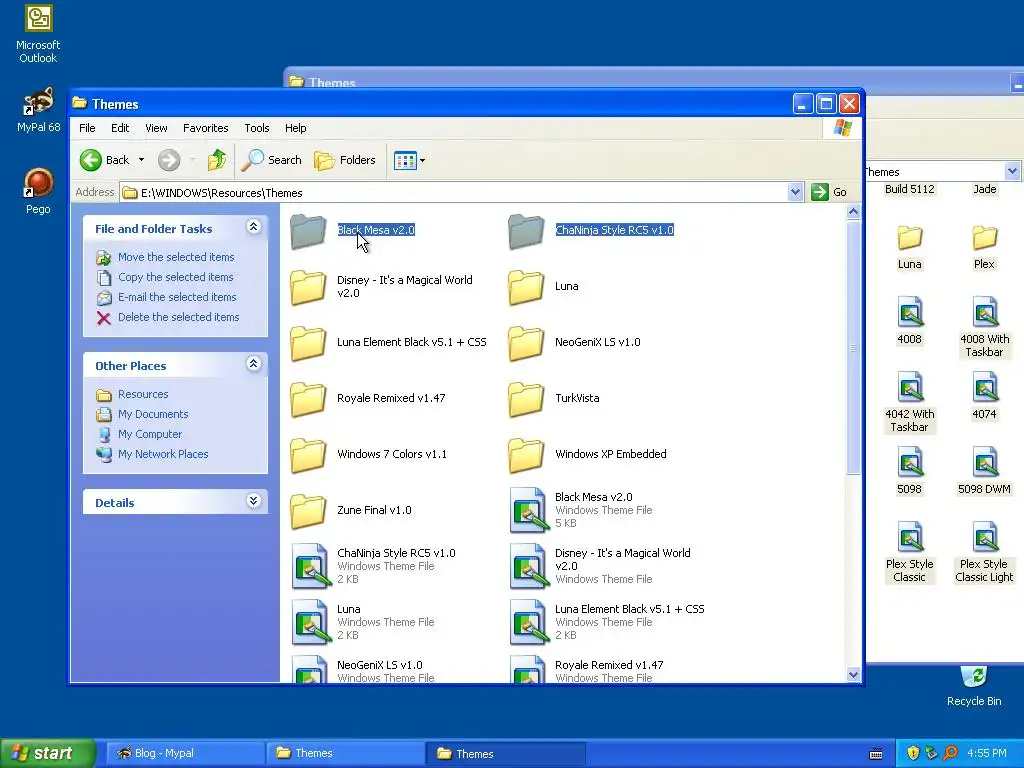The width and height of the screenshot is (1024, 768).
Task: Select the NeoGeniX LS v1.0 folder icon
Action: (x=526, y=343)
